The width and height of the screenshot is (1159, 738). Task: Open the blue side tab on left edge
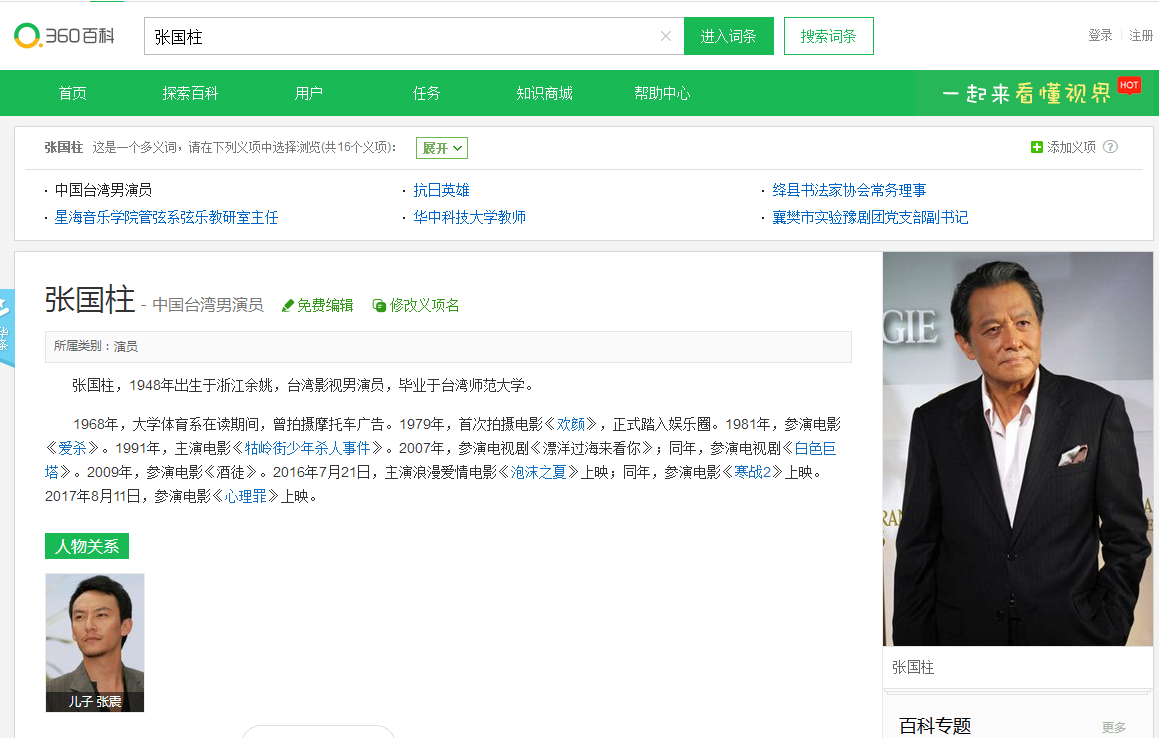6,330
